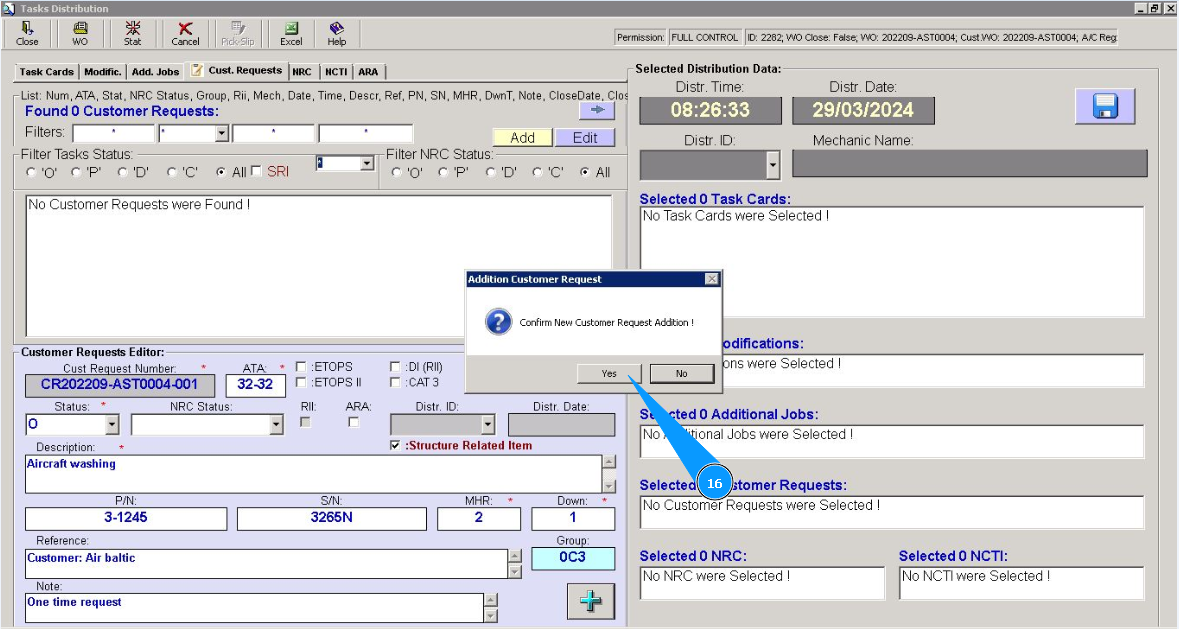Click the Mechanic Name field
The image size is (1179, 629).
click(x=970, y=164)
